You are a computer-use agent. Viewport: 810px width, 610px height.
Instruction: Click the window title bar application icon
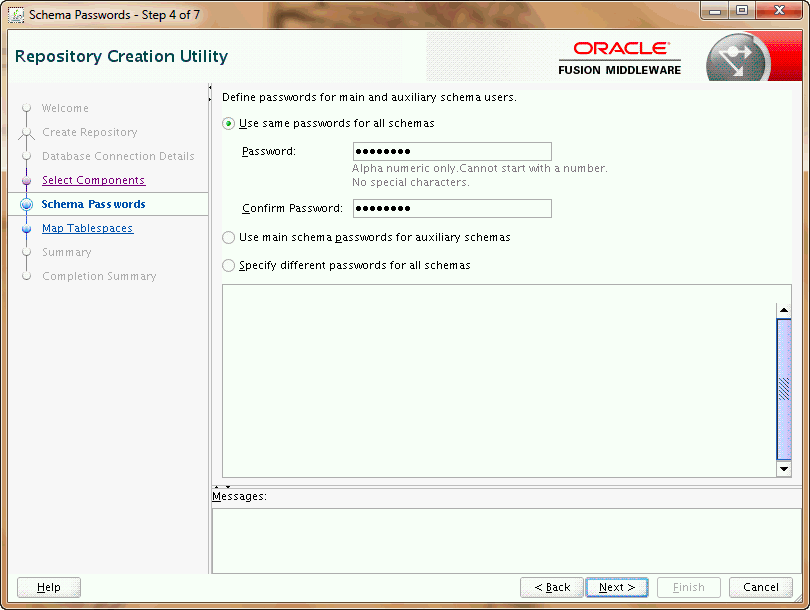point(17,15)
